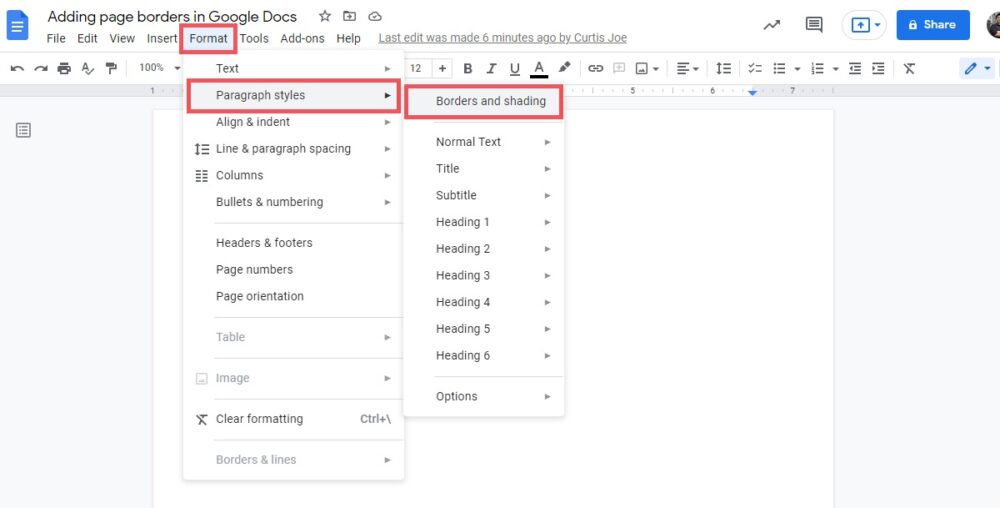The image size is (1000, 508).
Task: Click the font size input field
Action: [x=416, y=68]
